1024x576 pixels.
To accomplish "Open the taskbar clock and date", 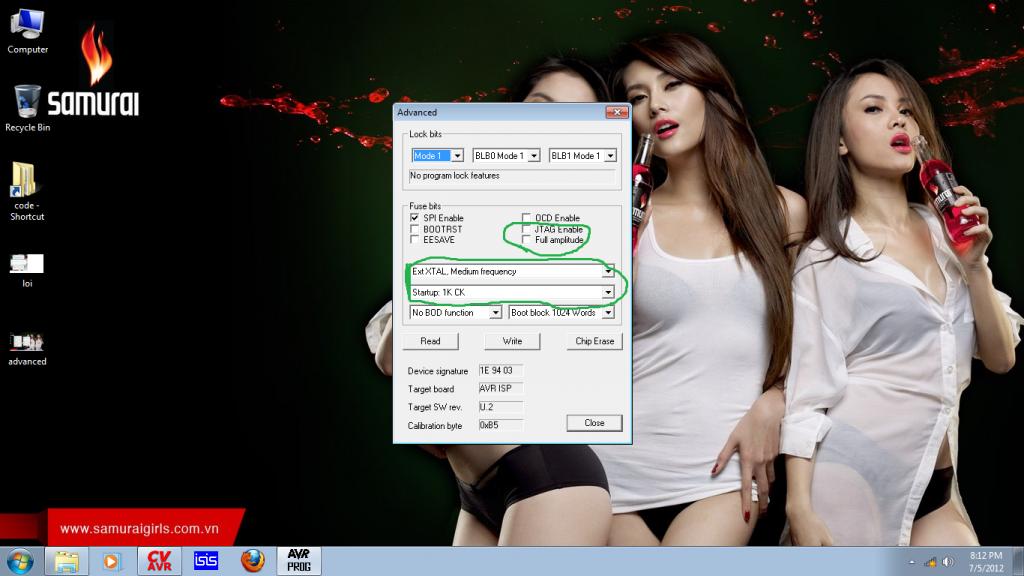I will 985,562.
